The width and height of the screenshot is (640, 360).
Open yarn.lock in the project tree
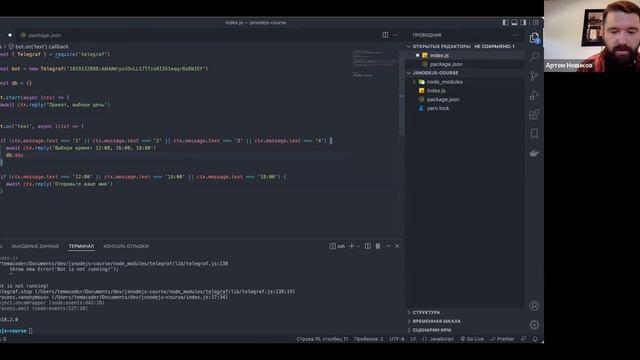(x=438, y=109)
